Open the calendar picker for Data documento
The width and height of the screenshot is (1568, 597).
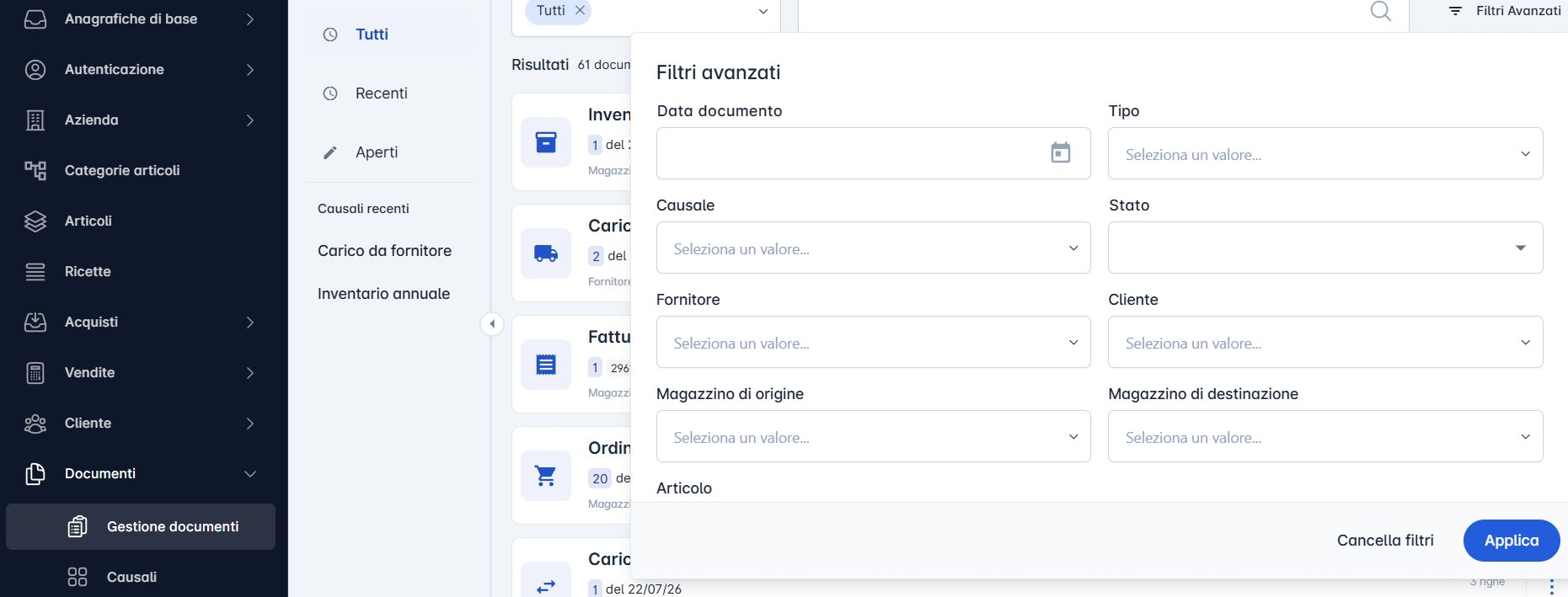click(x=1061, y=152)
